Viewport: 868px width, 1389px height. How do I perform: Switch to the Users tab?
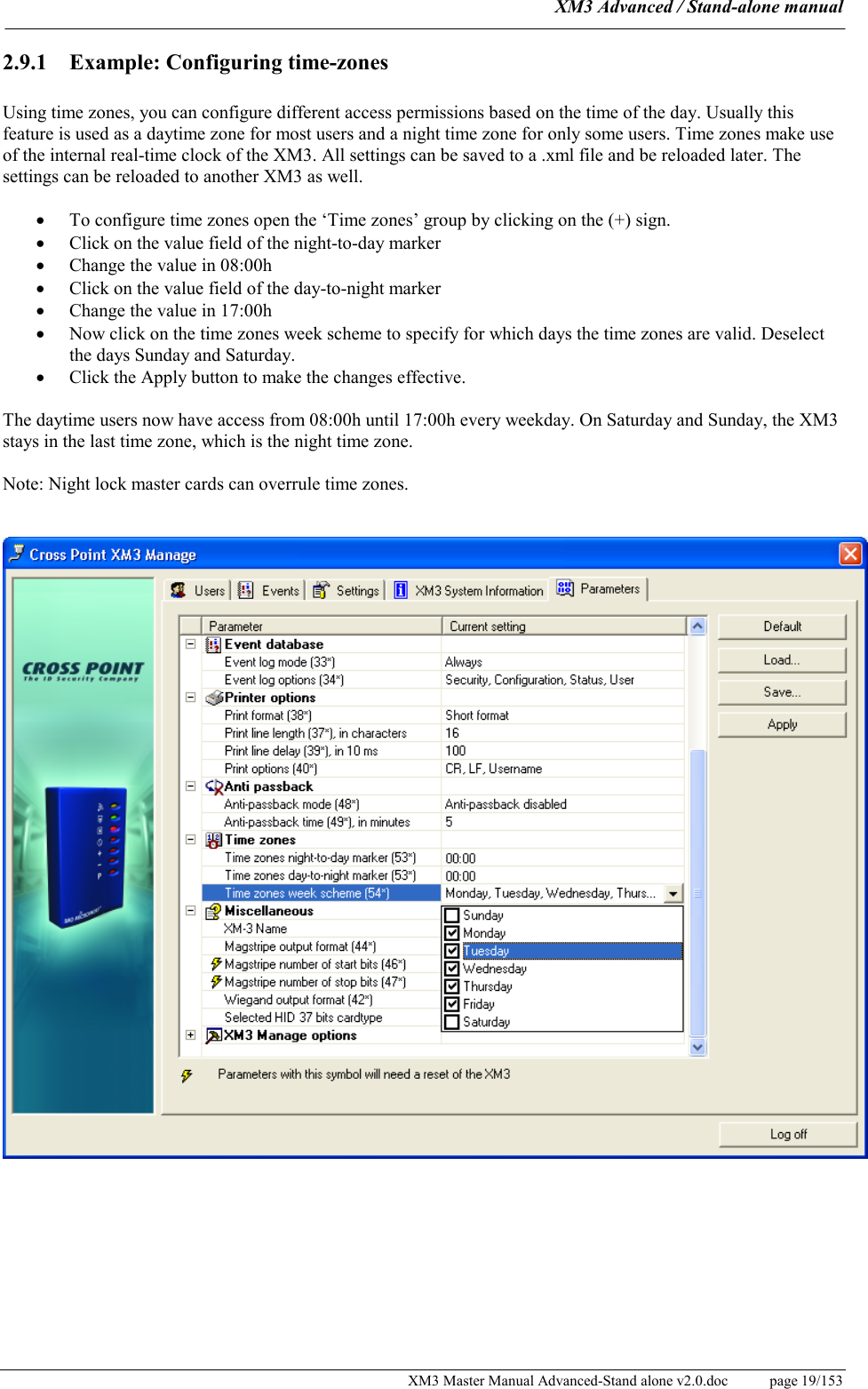click(x=199, y=590)
